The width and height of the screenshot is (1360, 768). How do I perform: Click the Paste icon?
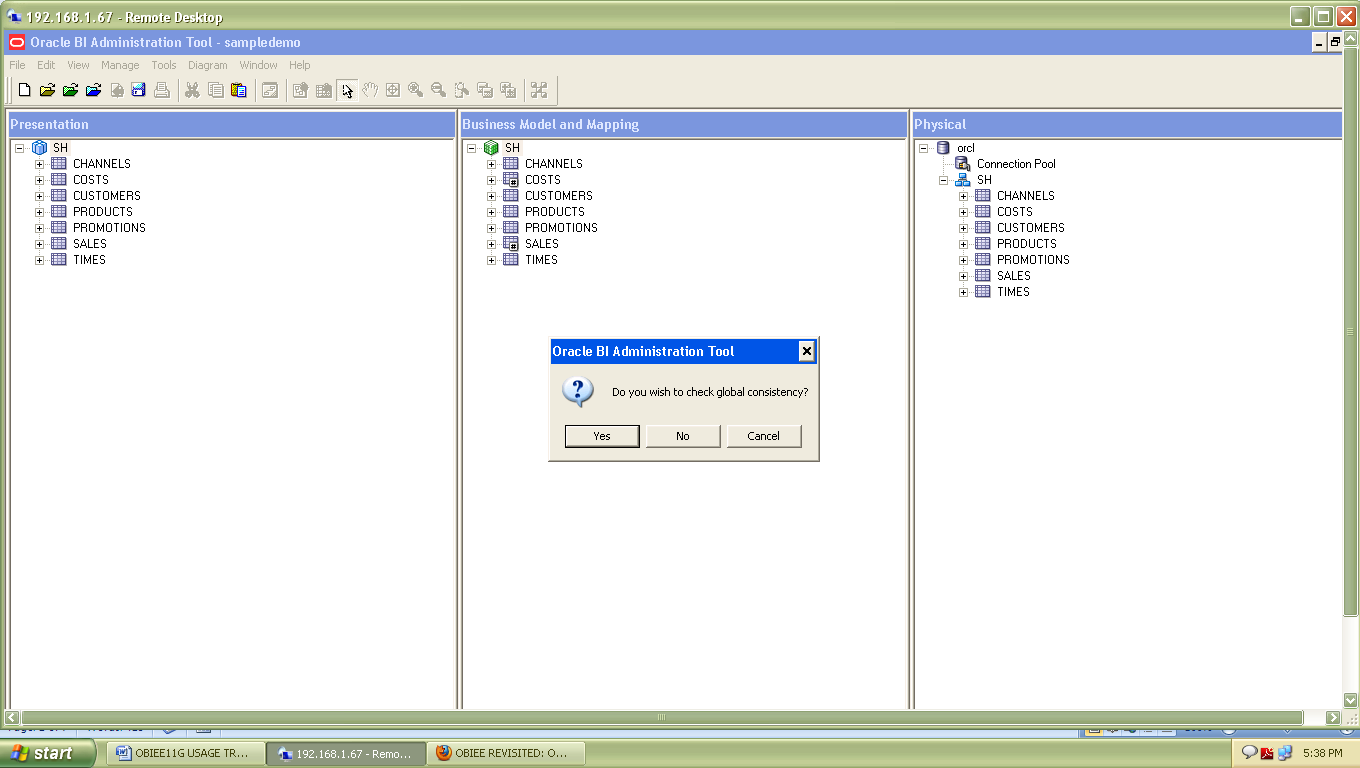click(238, 90)
